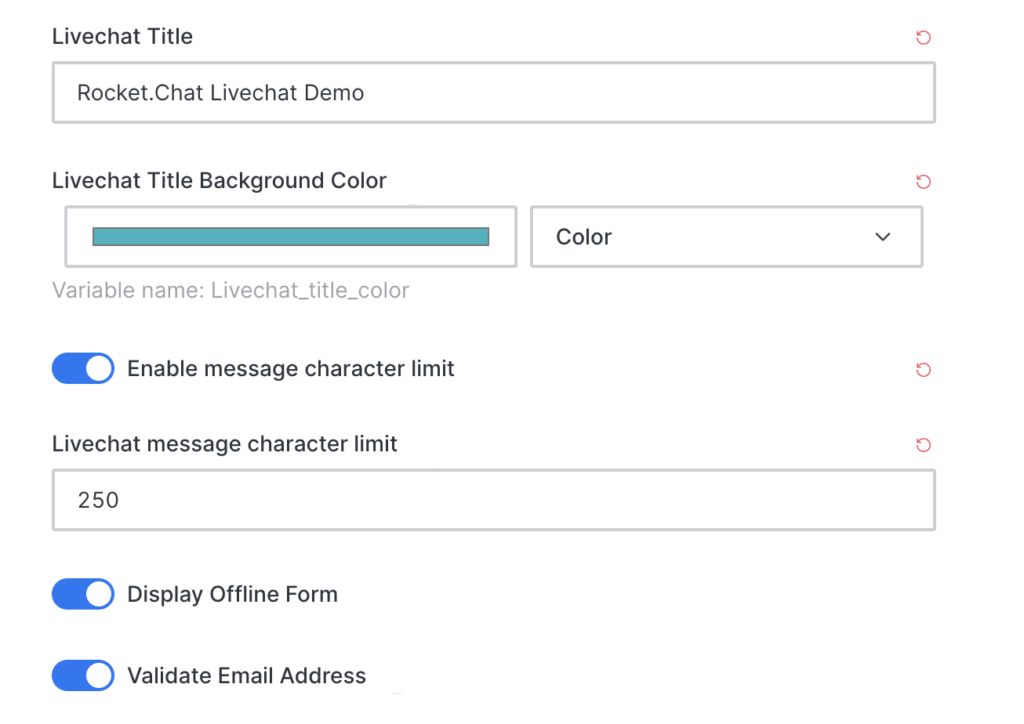Pick the teal title background color bar
Image resolution: width=1024 pixels, height=724 pixels.
pyautogui.click(x=291, y=236)
